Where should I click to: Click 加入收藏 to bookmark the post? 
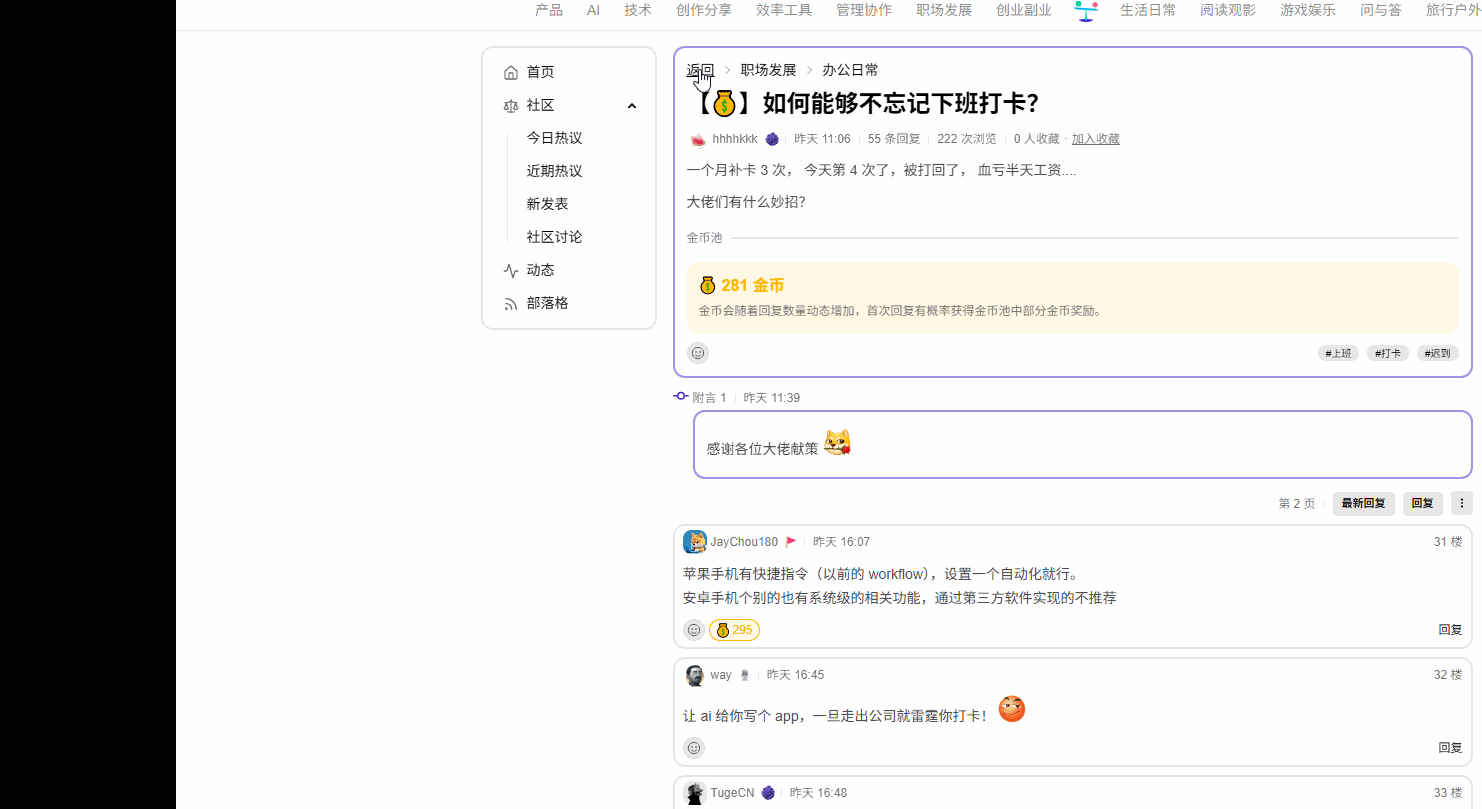point(1096,139)
